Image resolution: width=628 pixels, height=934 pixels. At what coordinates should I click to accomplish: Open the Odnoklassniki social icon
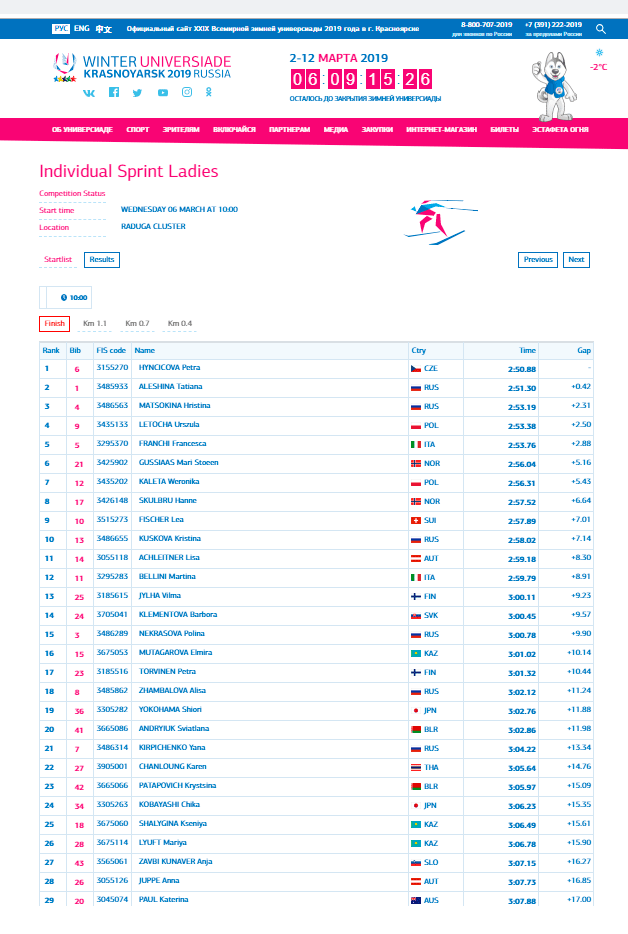[x=209, y=92]
